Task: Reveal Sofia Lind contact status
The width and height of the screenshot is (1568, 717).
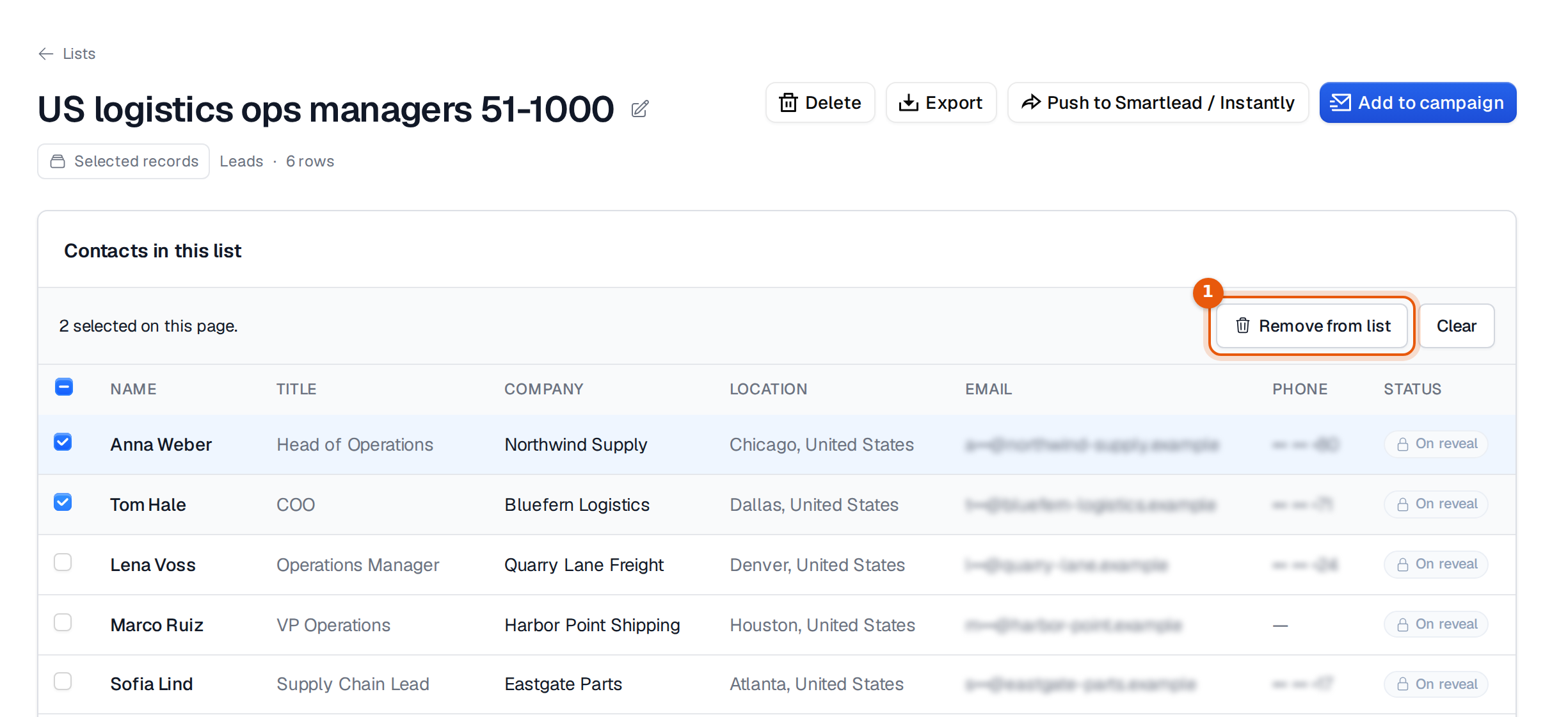Action: click(x=1436, y=684)
